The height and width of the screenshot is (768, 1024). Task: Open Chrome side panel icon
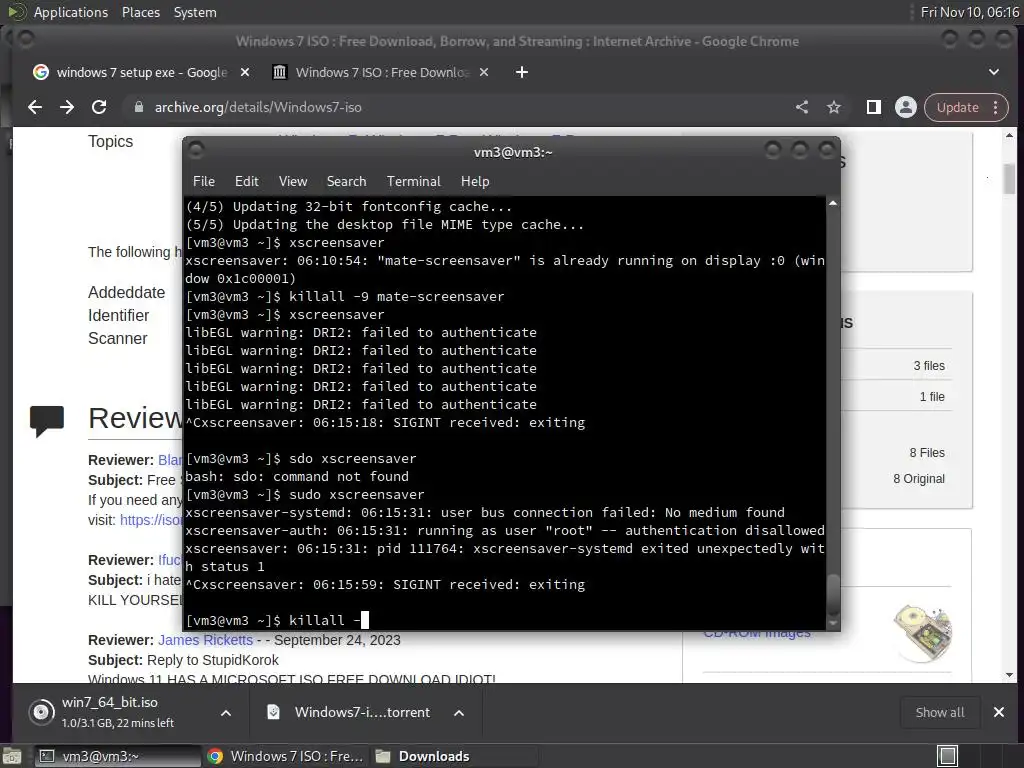873,107
